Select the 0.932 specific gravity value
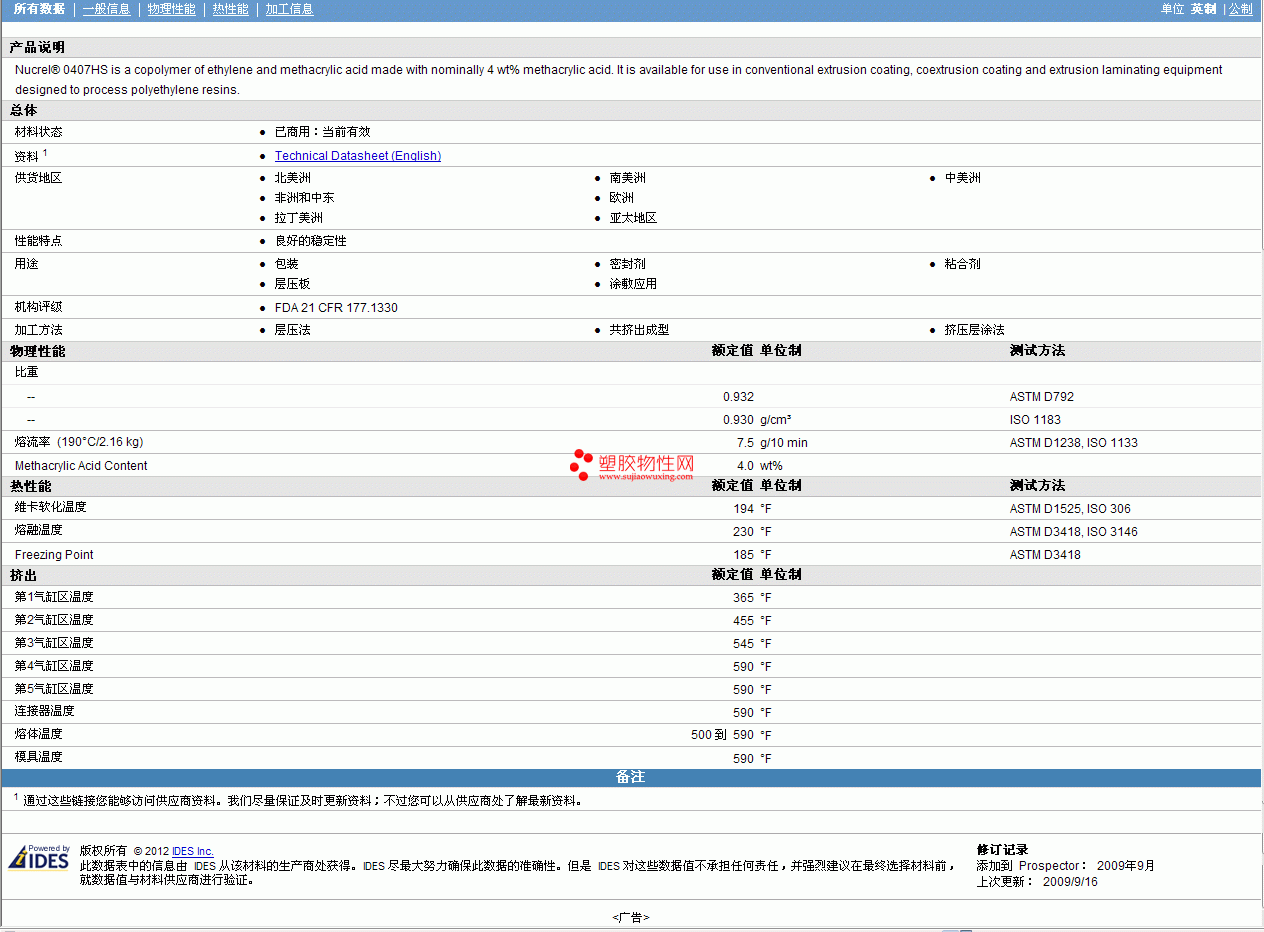This screenshot has width=1264, height=932. point(739,397)
